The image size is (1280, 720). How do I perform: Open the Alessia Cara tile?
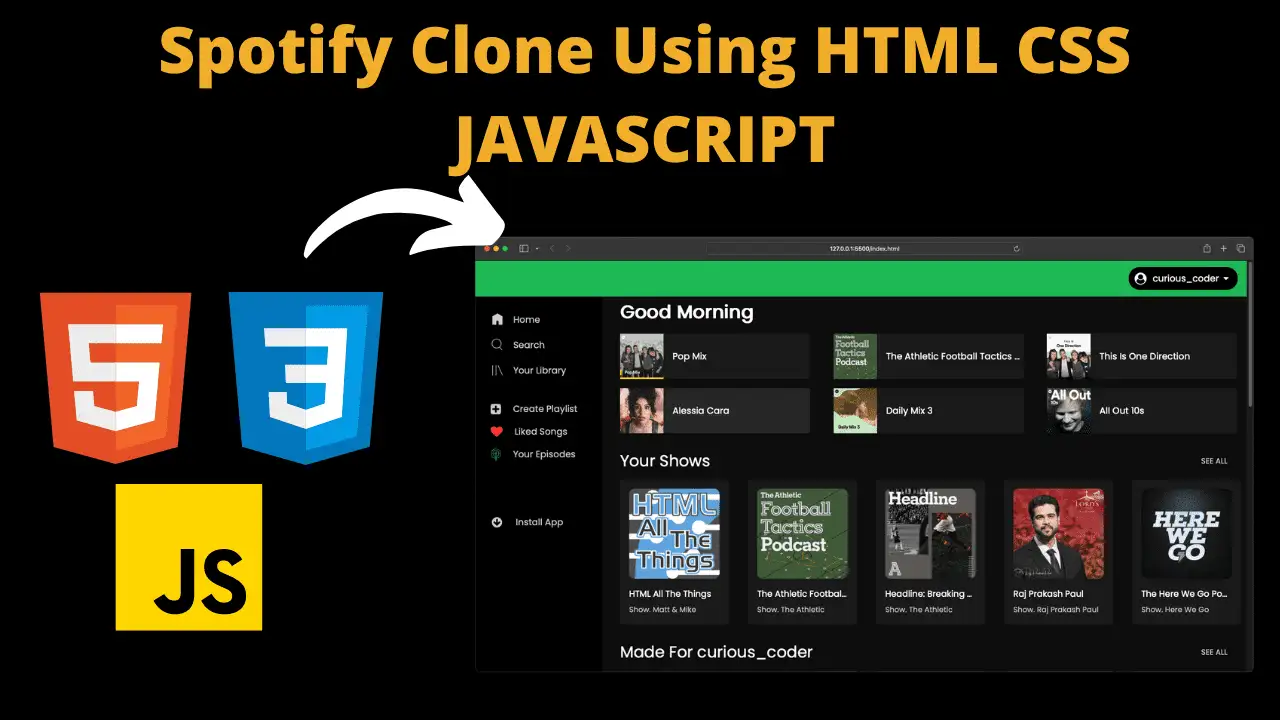[715, 410]
